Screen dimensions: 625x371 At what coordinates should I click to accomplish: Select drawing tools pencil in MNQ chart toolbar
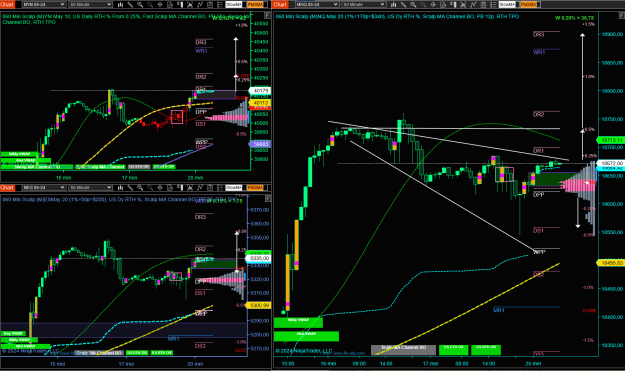(403, 4)
